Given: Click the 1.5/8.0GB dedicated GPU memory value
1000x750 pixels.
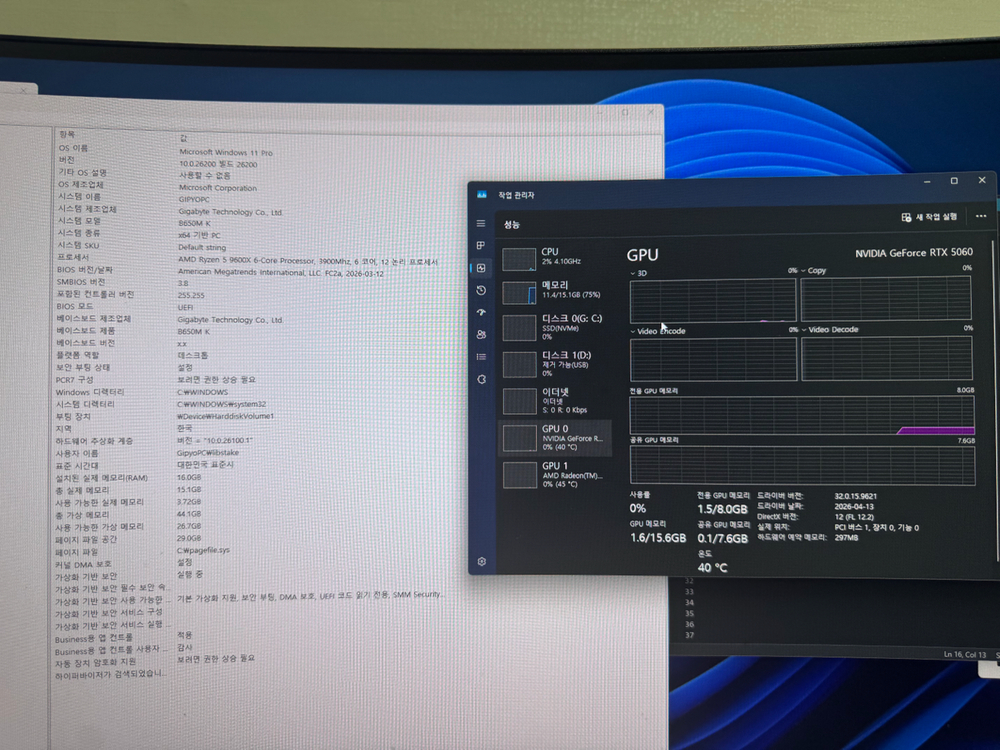Looking at the screenshot, I should pos(722,509).
